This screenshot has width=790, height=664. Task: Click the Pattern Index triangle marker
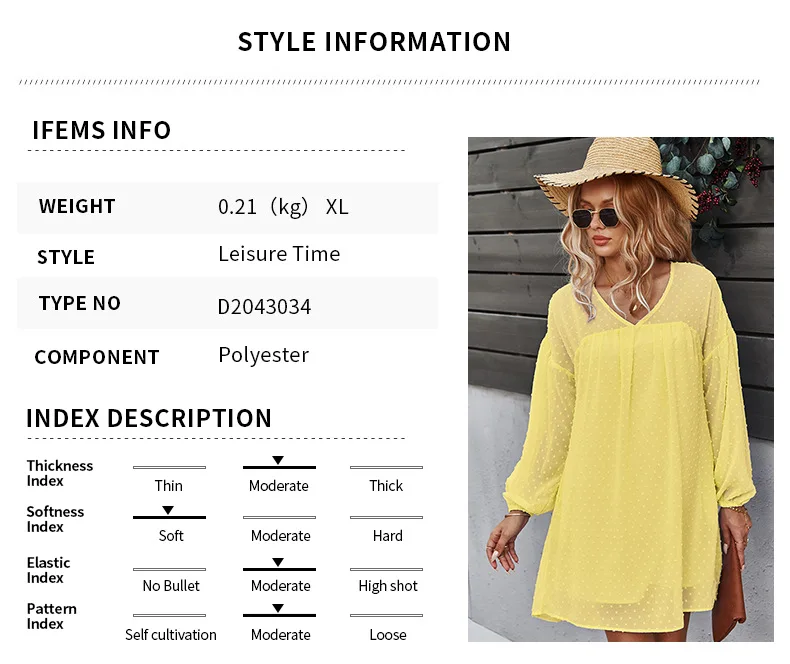point(278,608)
